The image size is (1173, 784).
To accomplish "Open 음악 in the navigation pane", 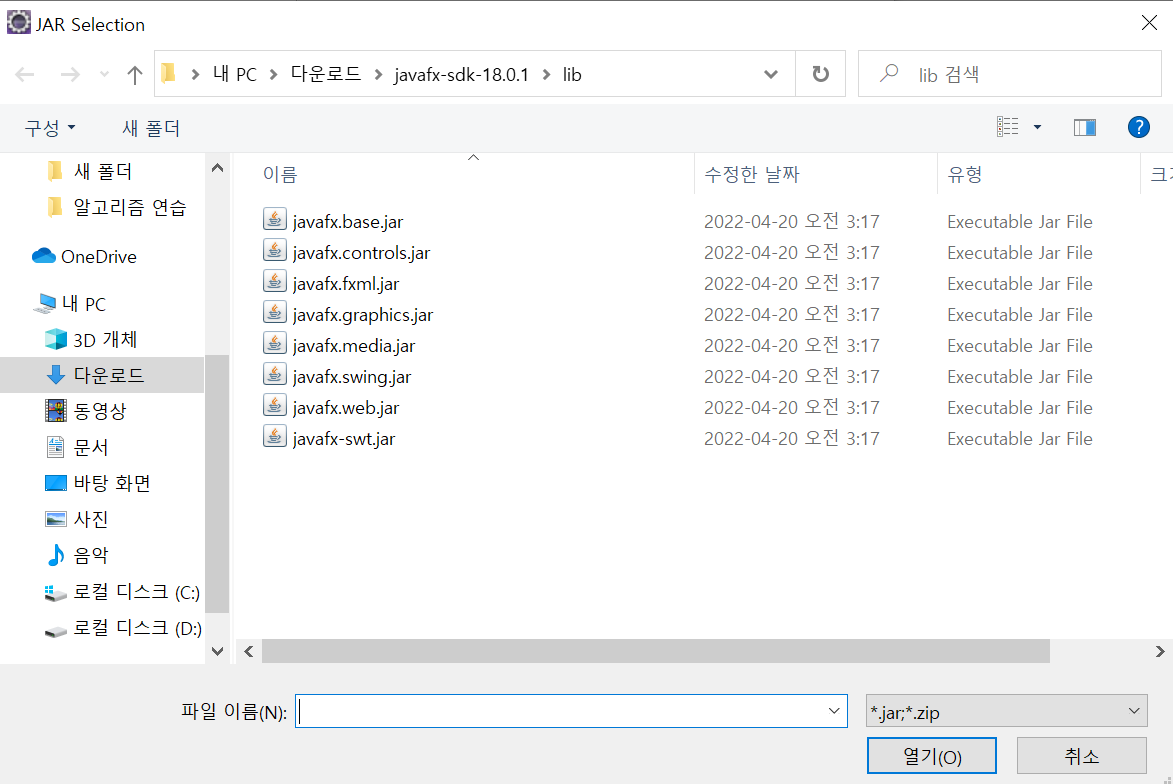I will pyautogui.click(x=91, y=555).
